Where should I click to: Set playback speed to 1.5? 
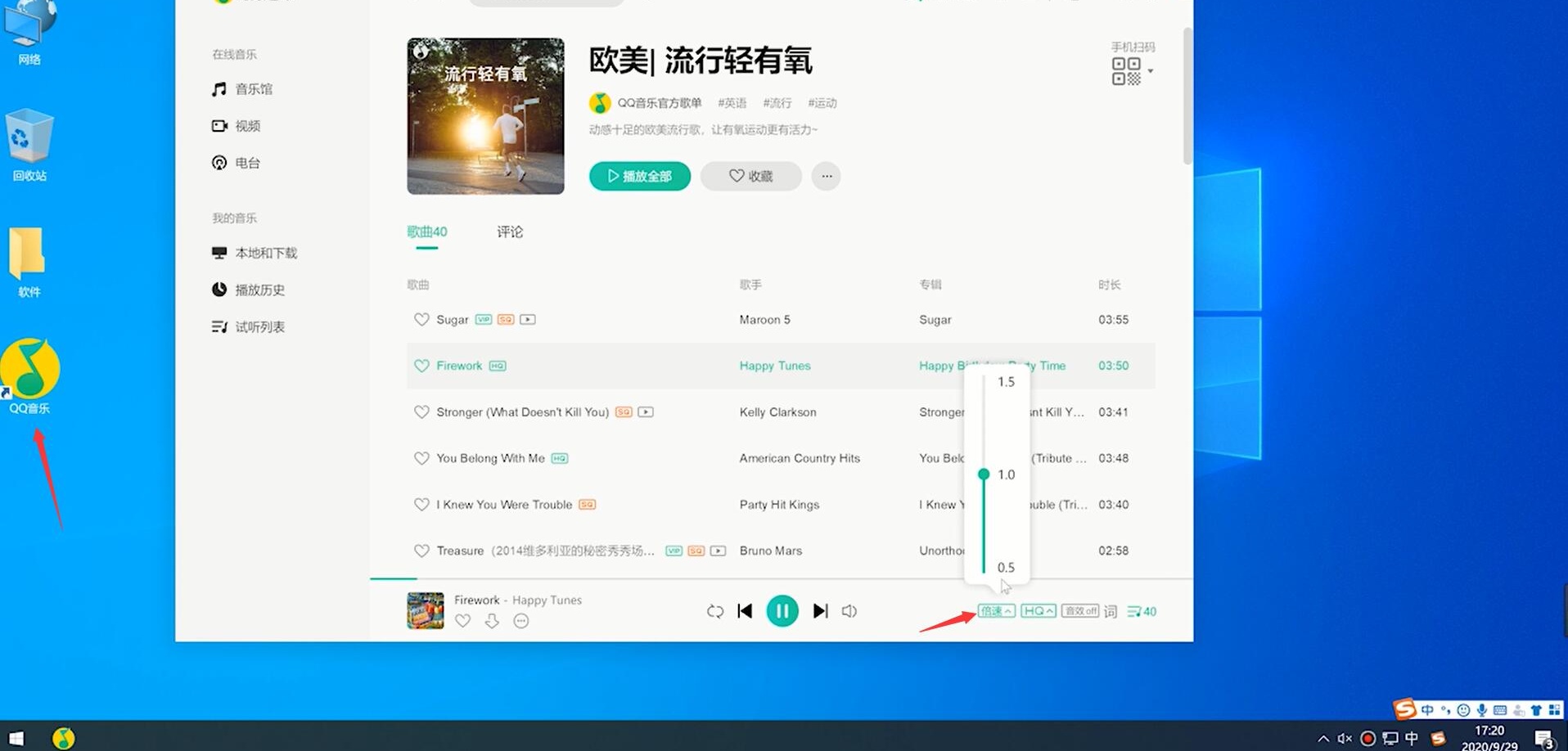[x=1006, y=382]
